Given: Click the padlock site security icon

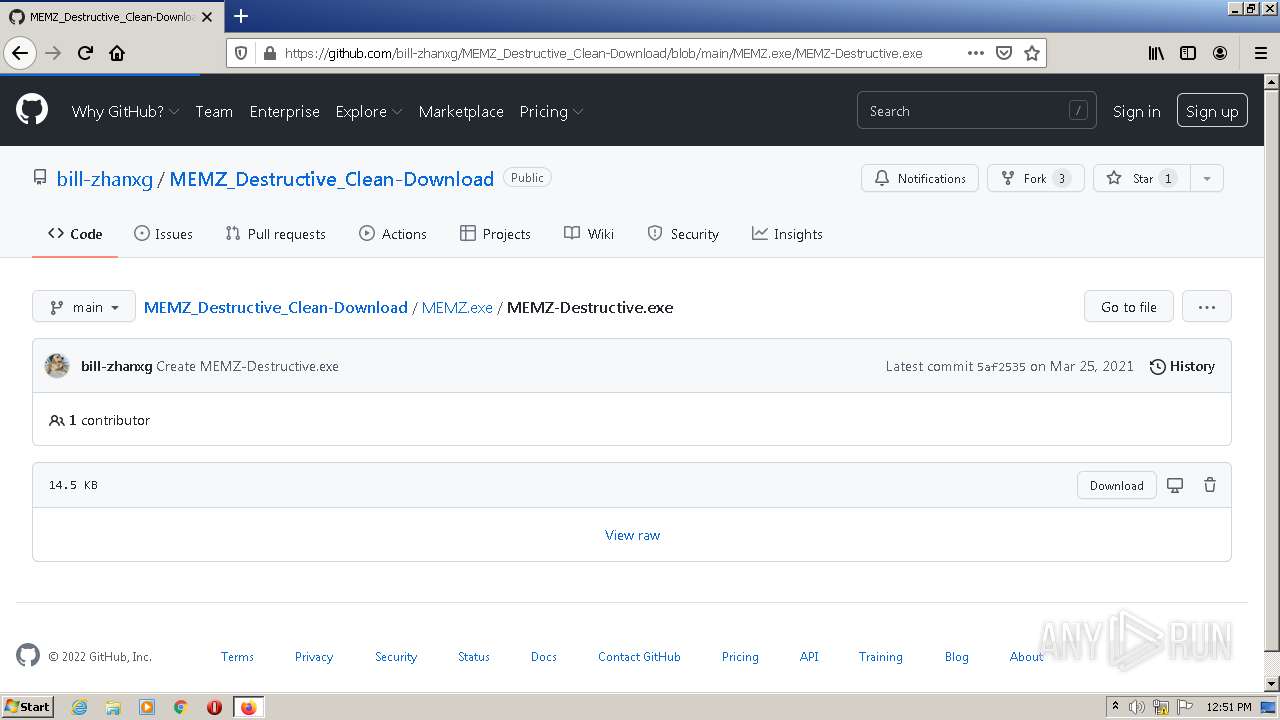Looking at the screenshot, I should point(269,53).
